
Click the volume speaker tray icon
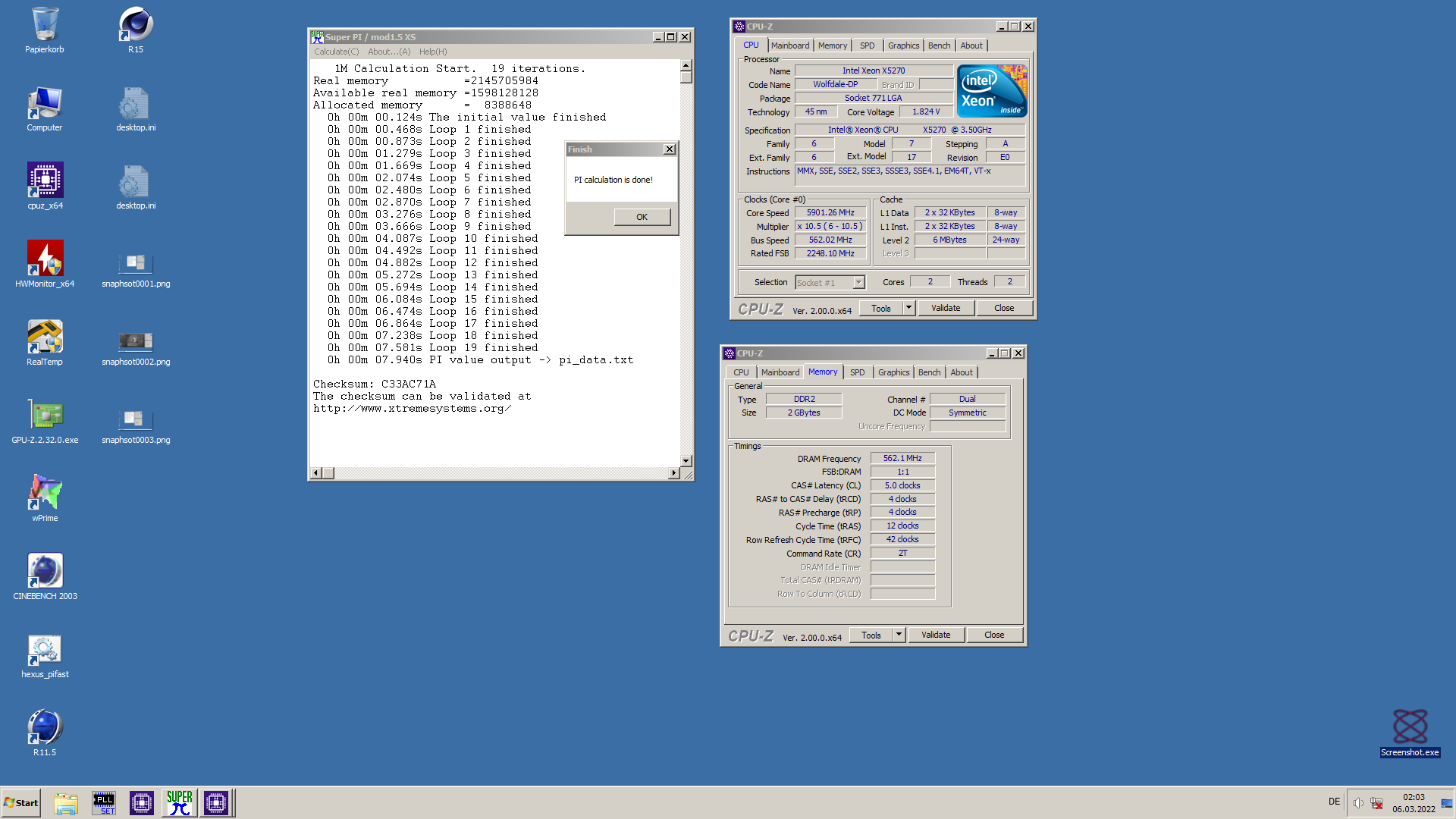1358,803
